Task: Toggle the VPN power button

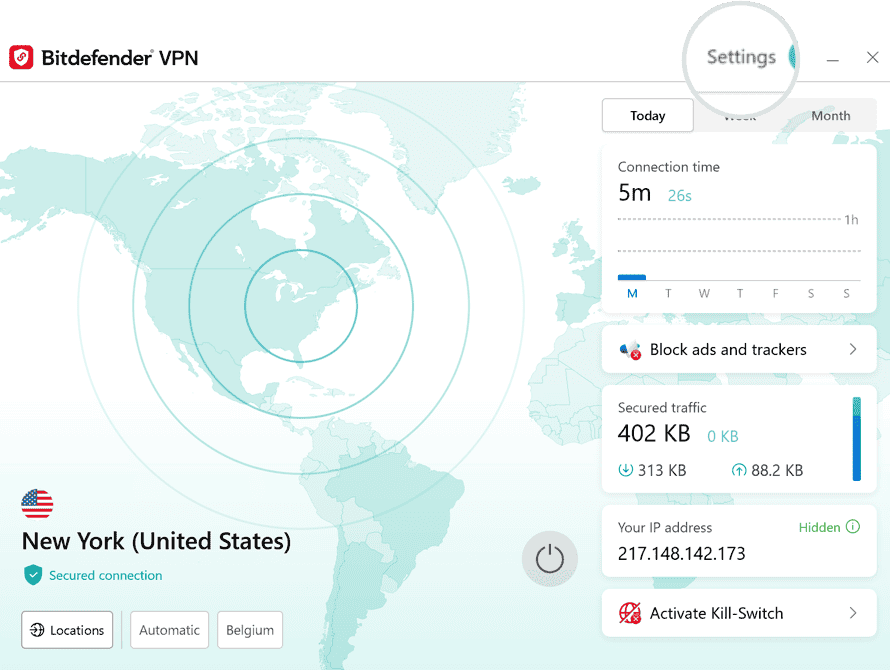Action: [549, 559]
